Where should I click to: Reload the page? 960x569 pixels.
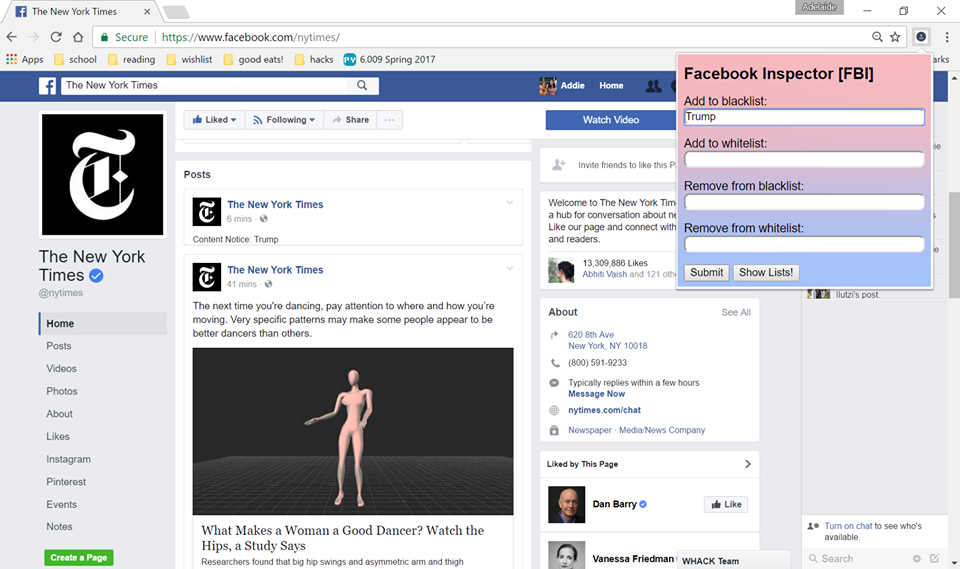click(x=56, y=37)
